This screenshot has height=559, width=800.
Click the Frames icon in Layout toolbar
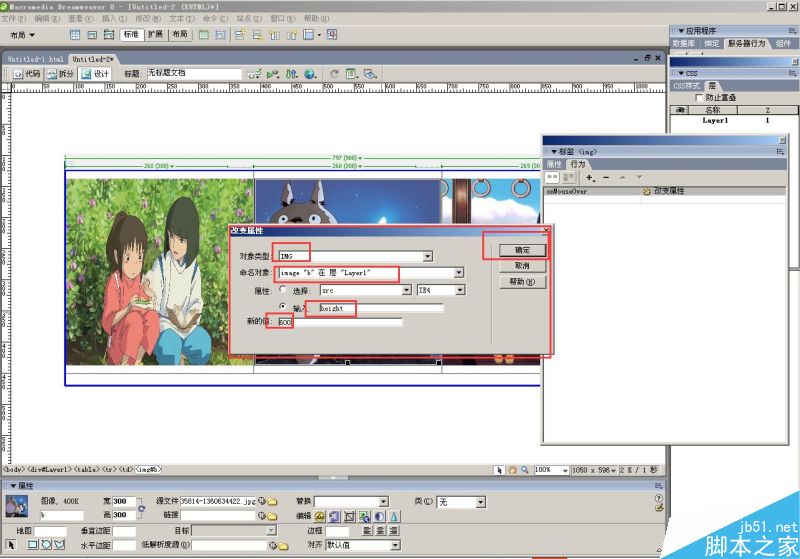tap(309, 35)
